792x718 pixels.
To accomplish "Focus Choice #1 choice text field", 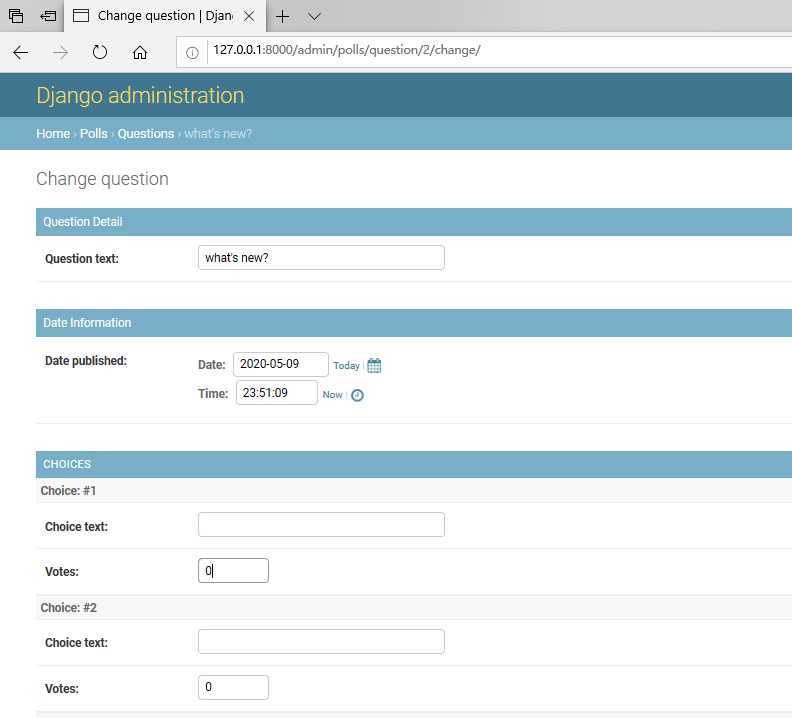I will coord(321,524).
